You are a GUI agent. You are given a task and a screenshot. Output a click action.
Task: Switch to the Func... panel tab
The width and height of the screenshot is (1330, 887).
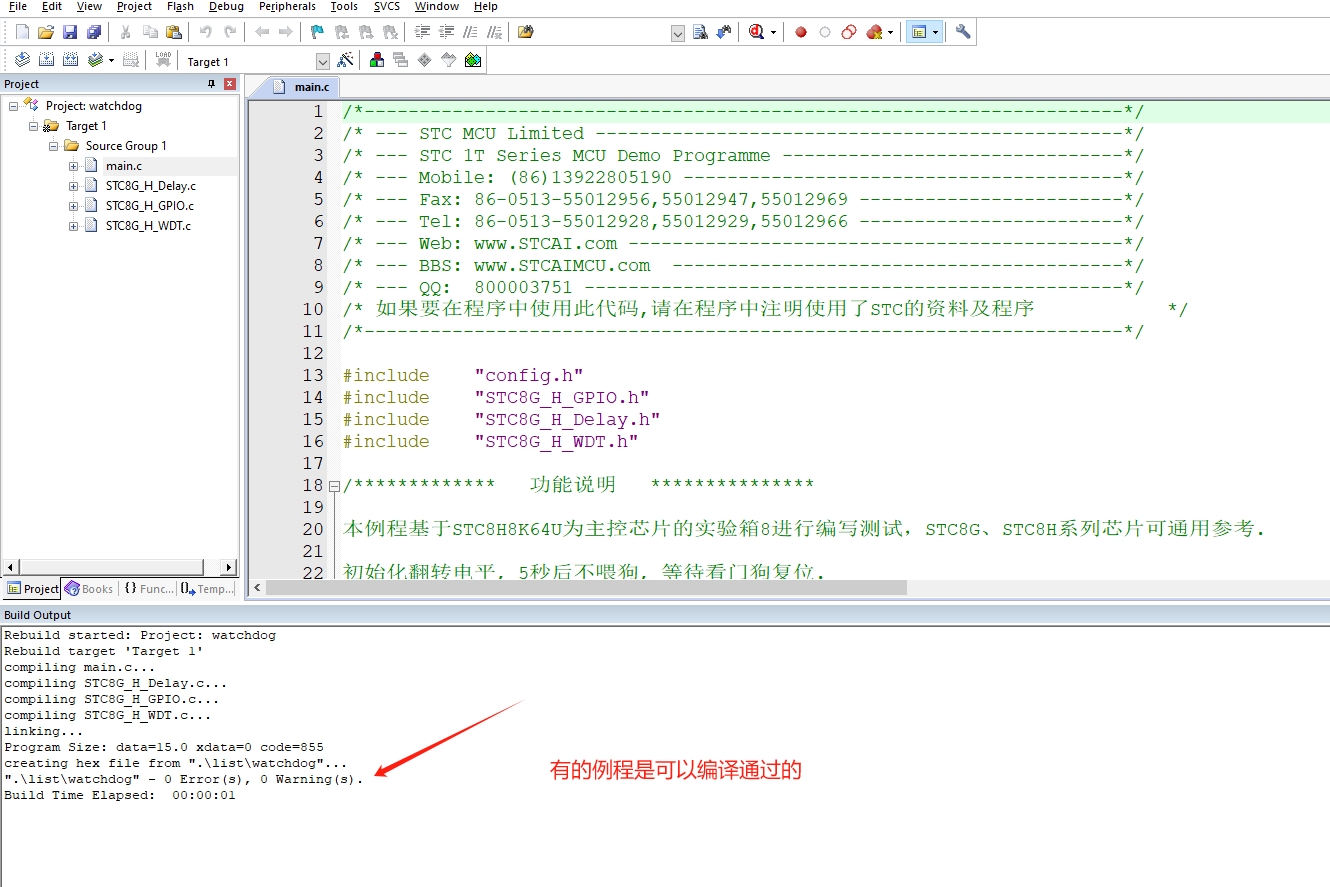tap(149, 589)
